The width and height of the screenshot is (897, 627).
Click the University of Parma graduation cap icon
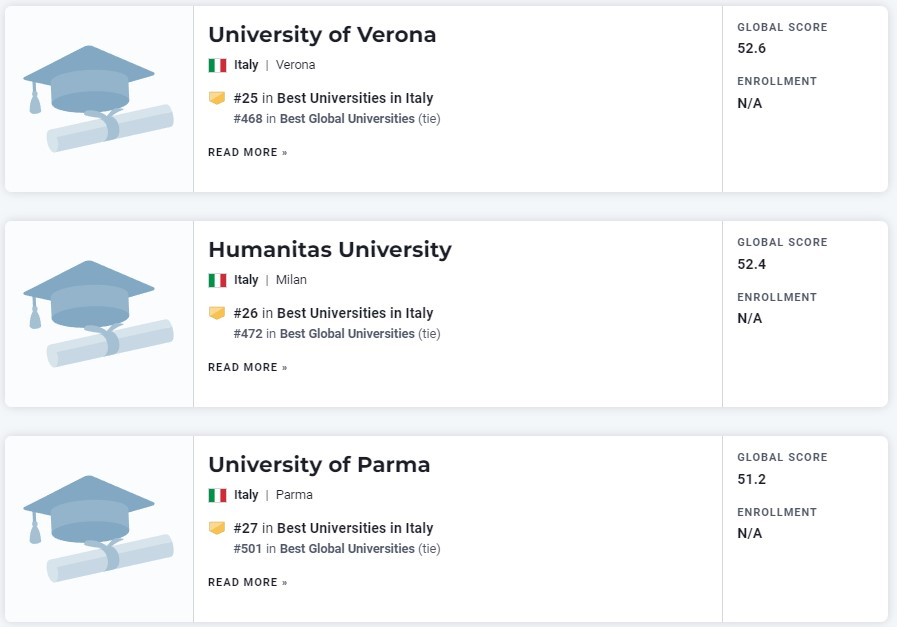pos(98,529)
